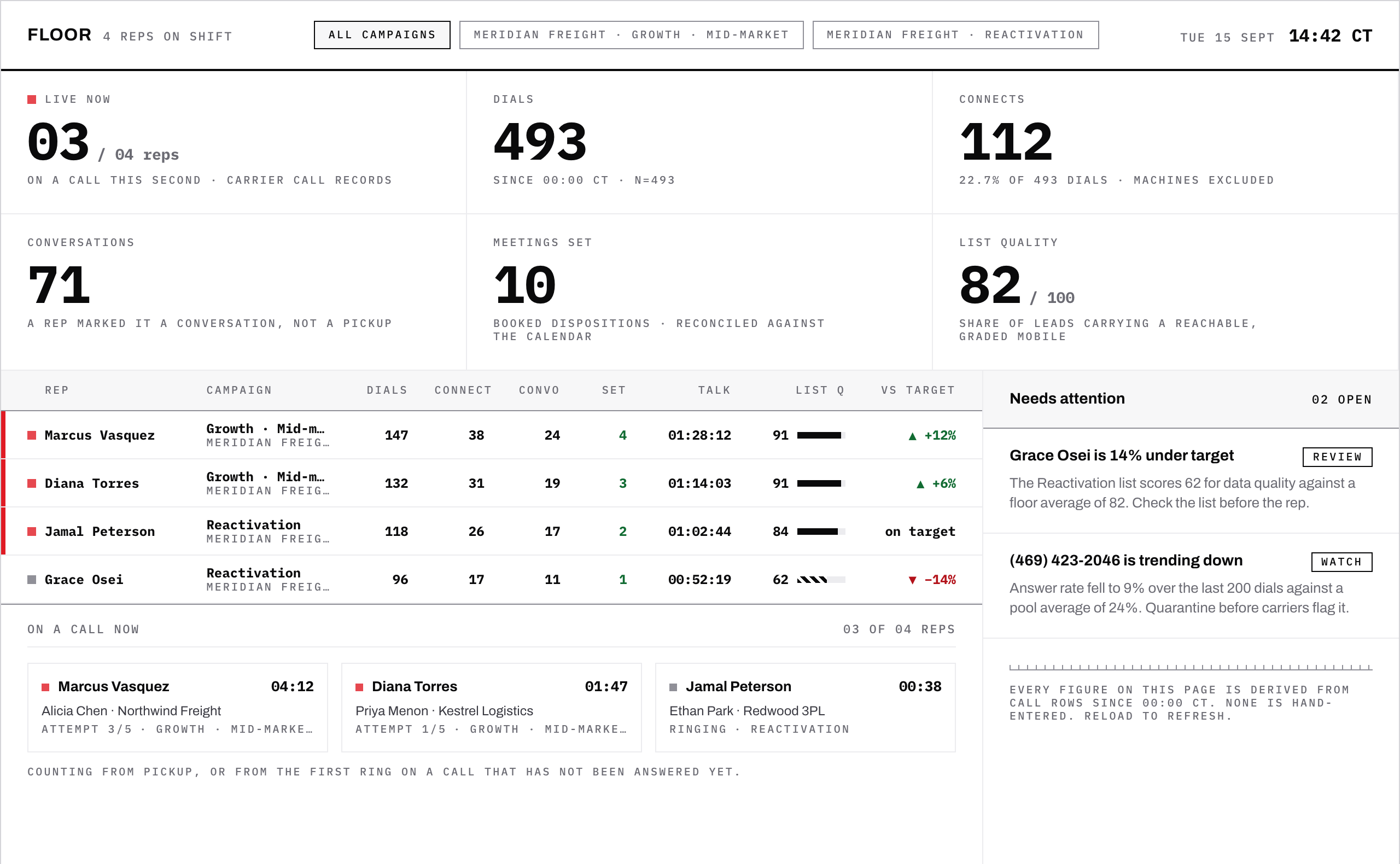1400x864 pixels.
Task: Sort by the DIALS column header
Action: click(x=387, y=390)
